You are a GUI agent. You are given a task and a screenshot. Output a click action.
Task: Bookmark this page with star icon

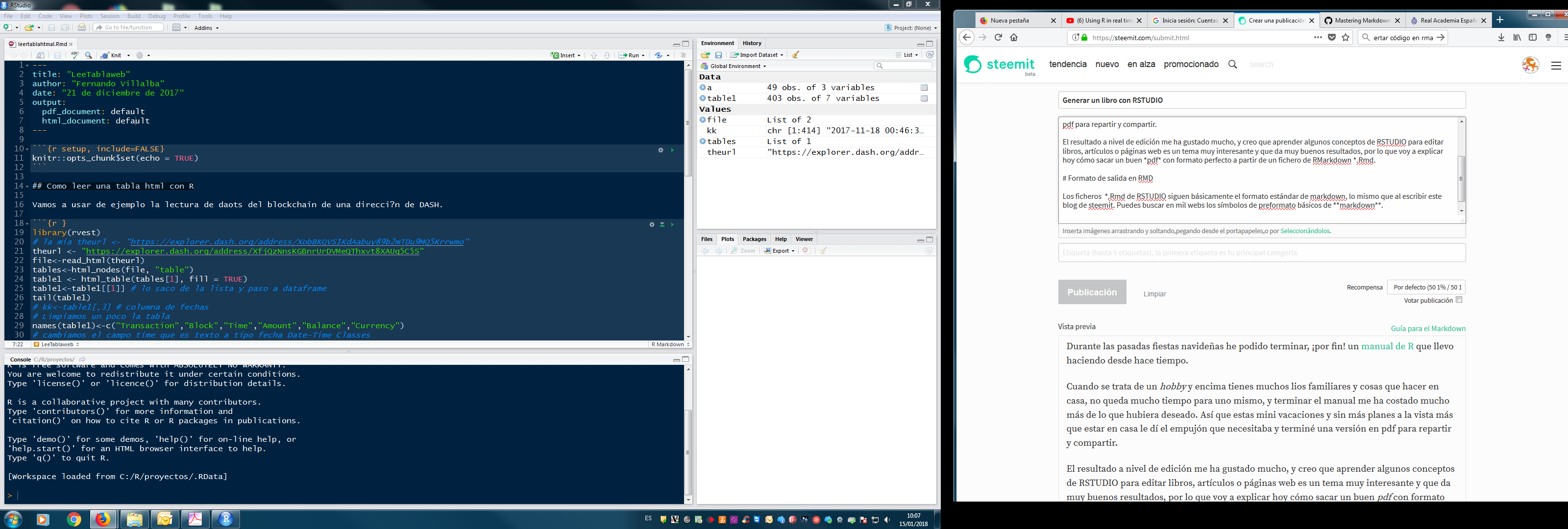(x=1346, y=37)
